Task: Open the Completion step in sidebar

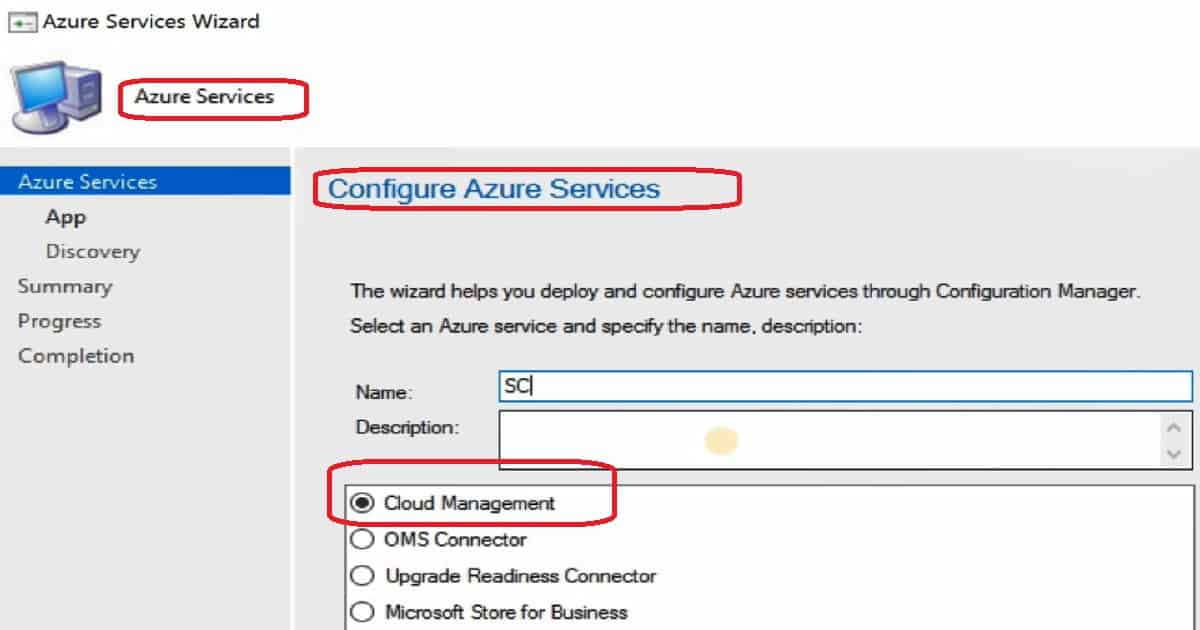Action: pyautogui.click(x=76, y=356)
